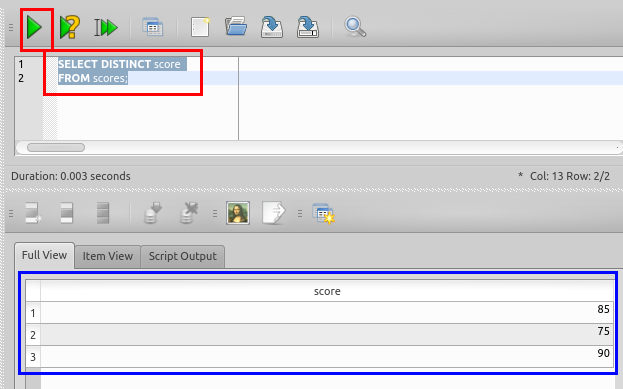Open the Script Output tab
Image resolution: width=623 pixels, height=389 pixels.
tap(183, 256)
